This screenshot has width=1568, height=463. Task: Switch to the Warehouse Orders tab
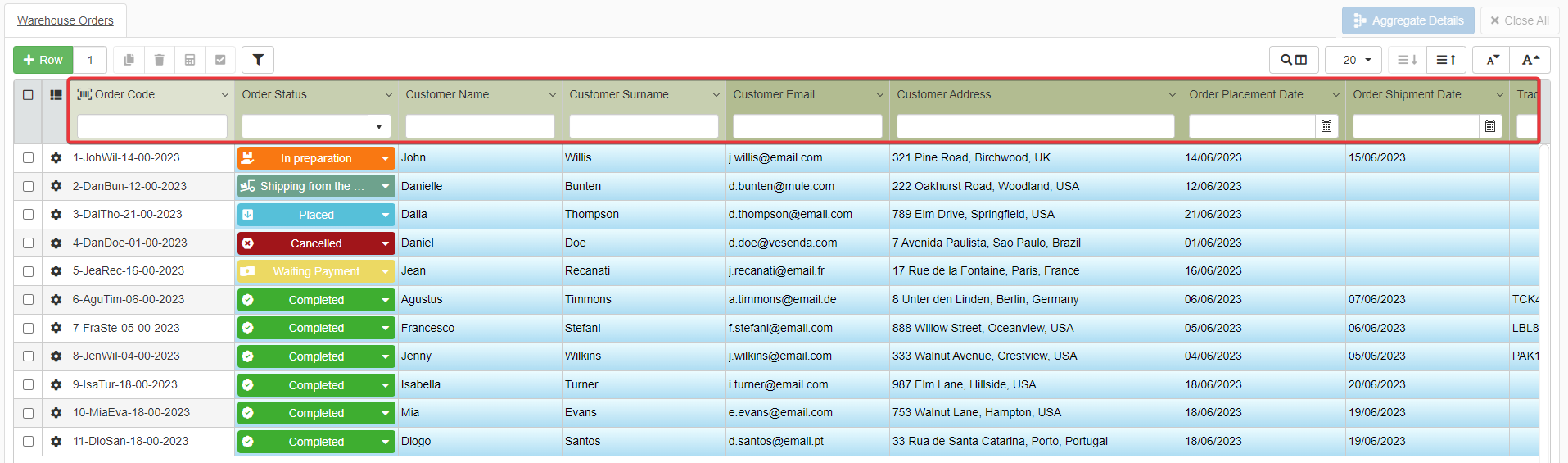click(x=66, y=20)
